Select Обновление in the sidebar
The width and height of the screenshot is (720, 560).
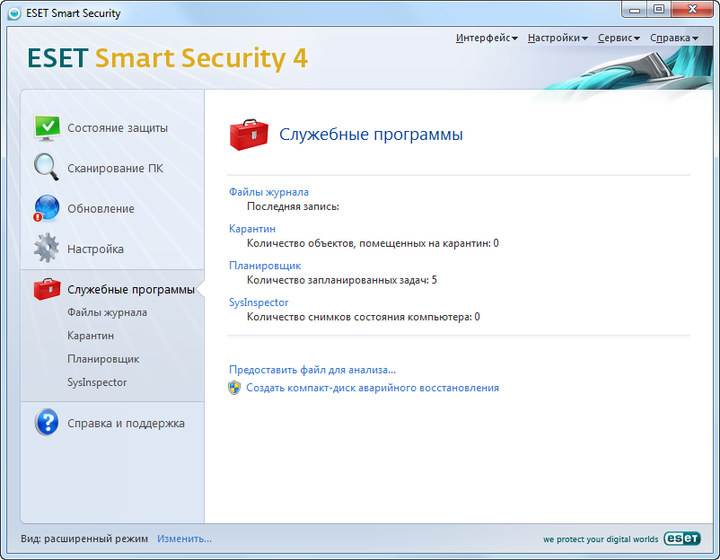point(101,209)
